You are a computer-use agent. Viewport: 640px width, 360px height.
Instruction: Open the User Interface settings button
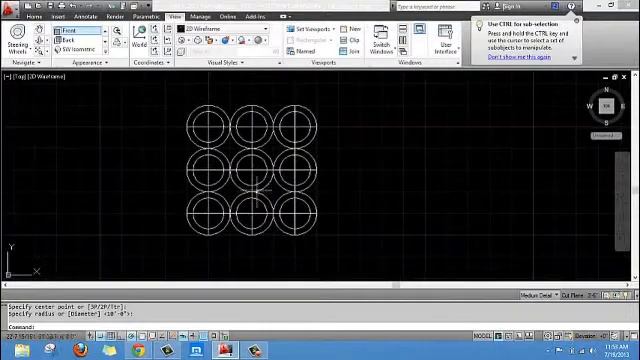click(445, 39)
